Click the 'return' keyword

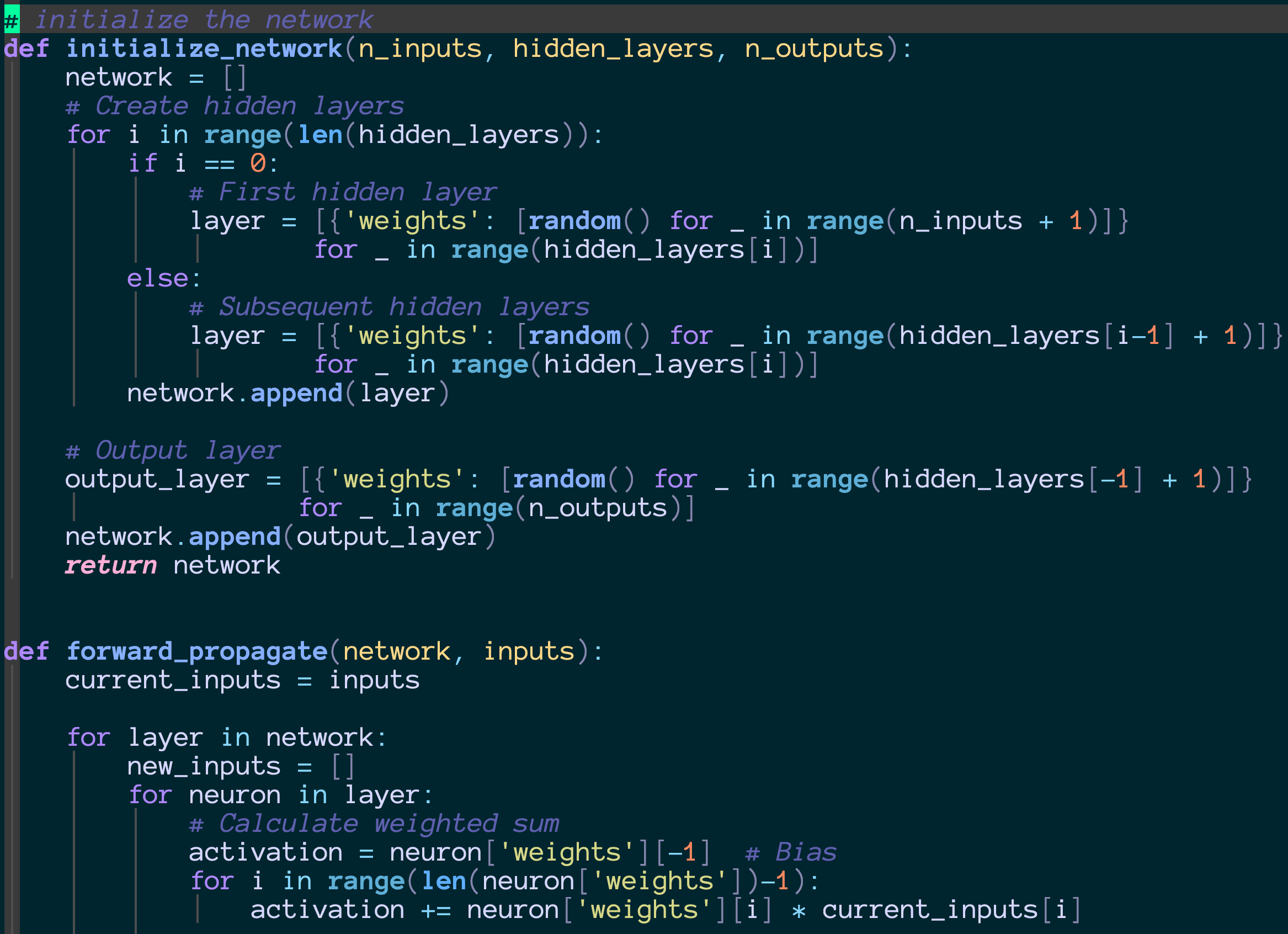pos(110,565)
